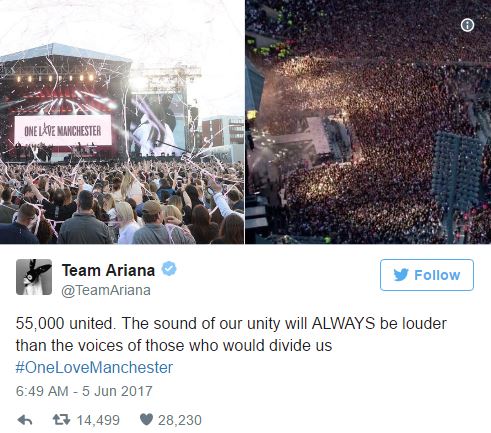This screenshot has width=491, height=433.
Task: Click the retweet icon
Action: point(62,420)
